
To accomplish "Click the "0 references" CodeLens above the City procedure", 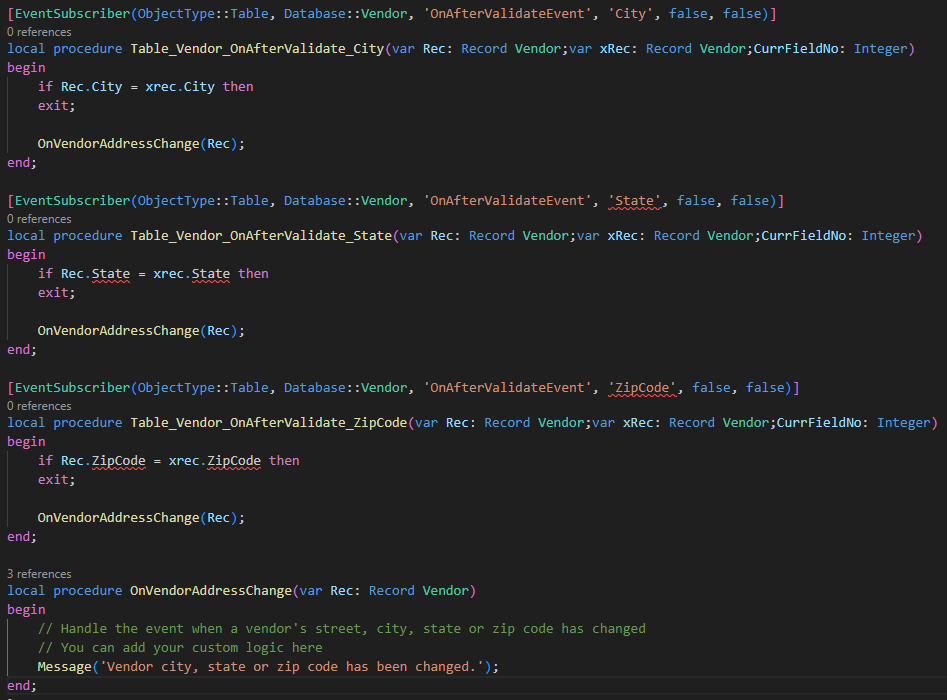I will coord(39,32).
